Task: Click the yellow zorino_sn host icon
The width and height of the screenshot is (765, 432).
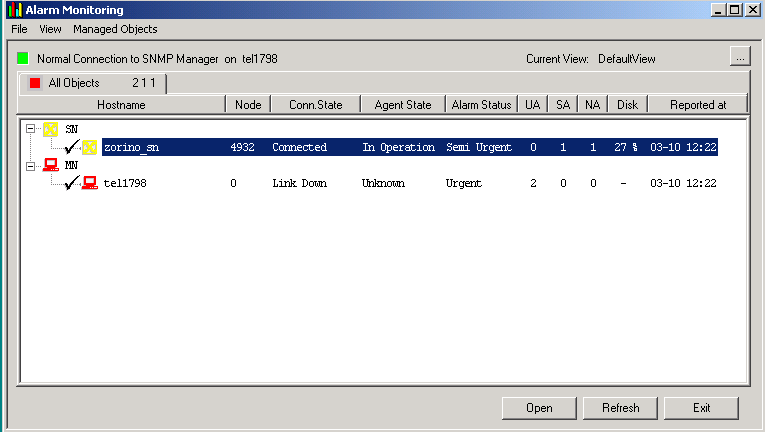Action: pyautogui.click(x=90, y=147)
